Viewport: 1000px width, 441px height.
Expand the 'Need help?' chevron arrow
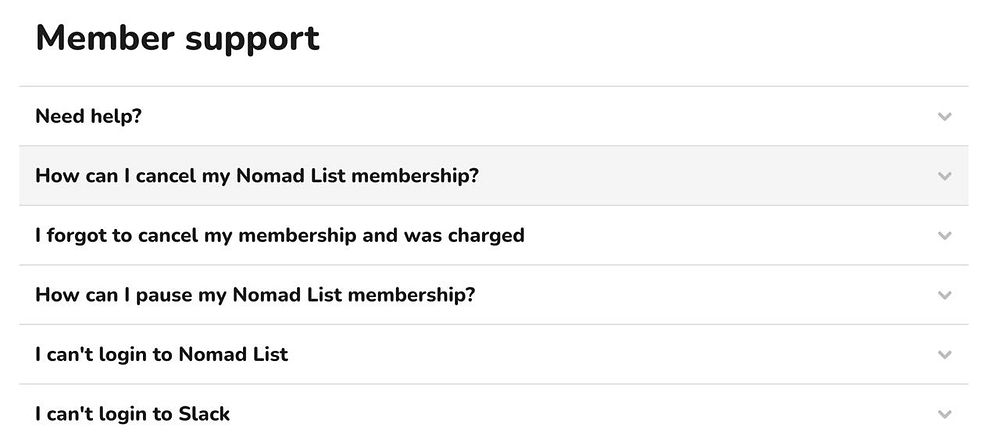click(944, 117)
